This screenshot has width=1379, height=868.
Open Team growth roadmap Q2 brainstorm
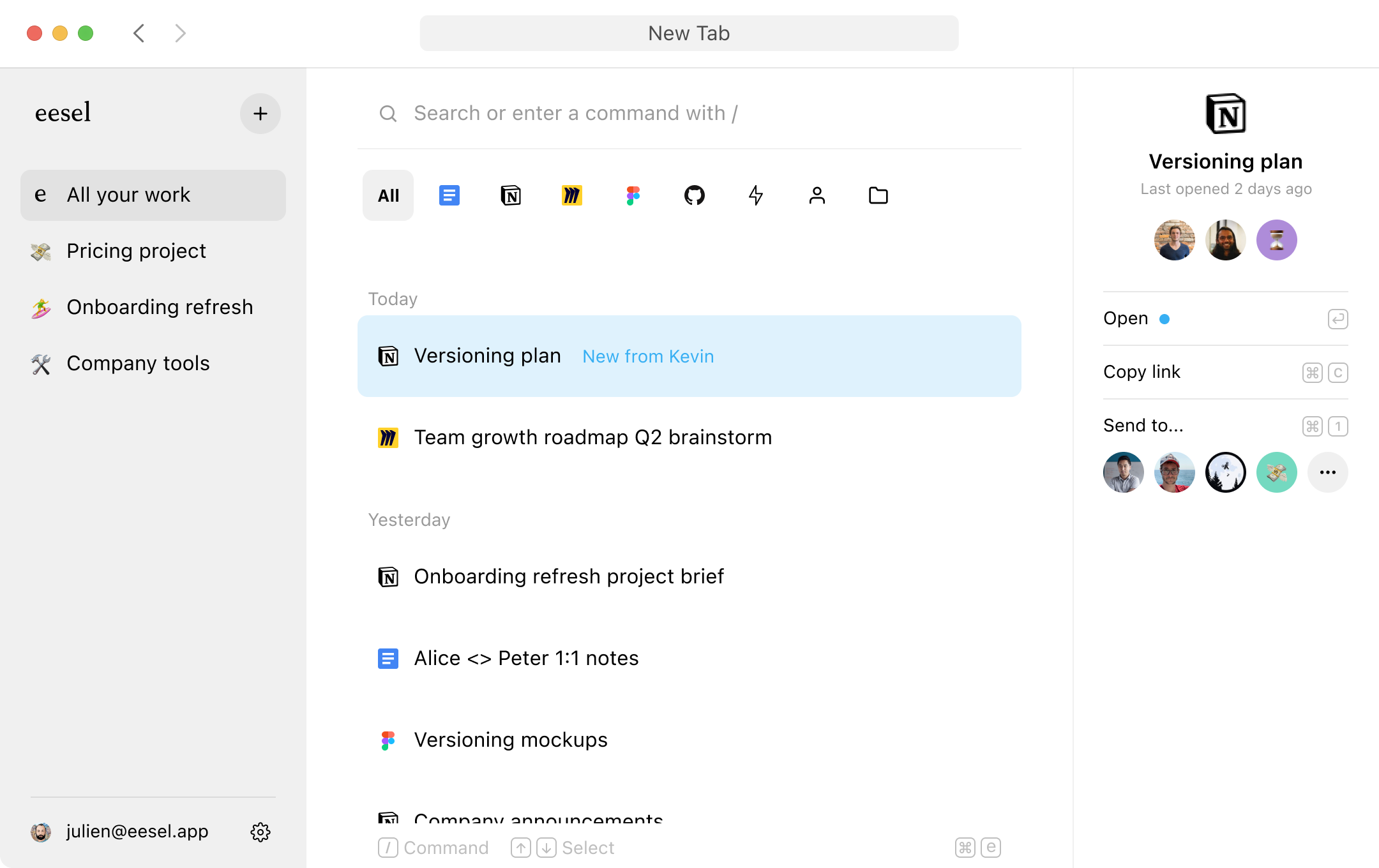click(689, 438)
